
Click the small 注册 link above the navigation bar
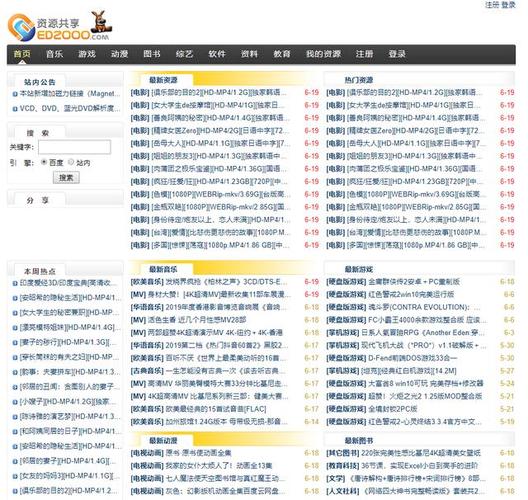[492, 5]
